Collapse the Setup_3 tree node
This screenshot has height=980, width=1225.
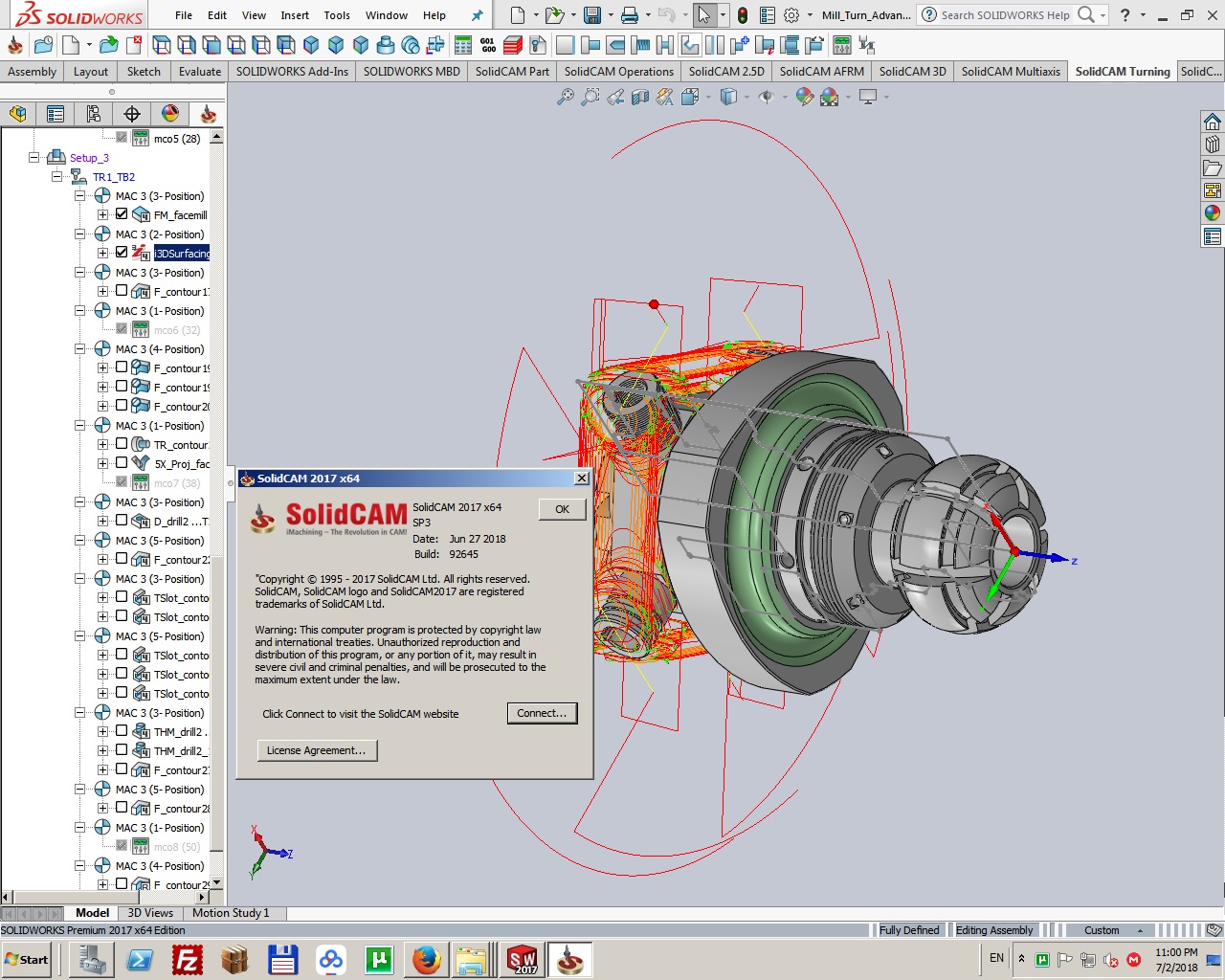[x=34, y=157]
